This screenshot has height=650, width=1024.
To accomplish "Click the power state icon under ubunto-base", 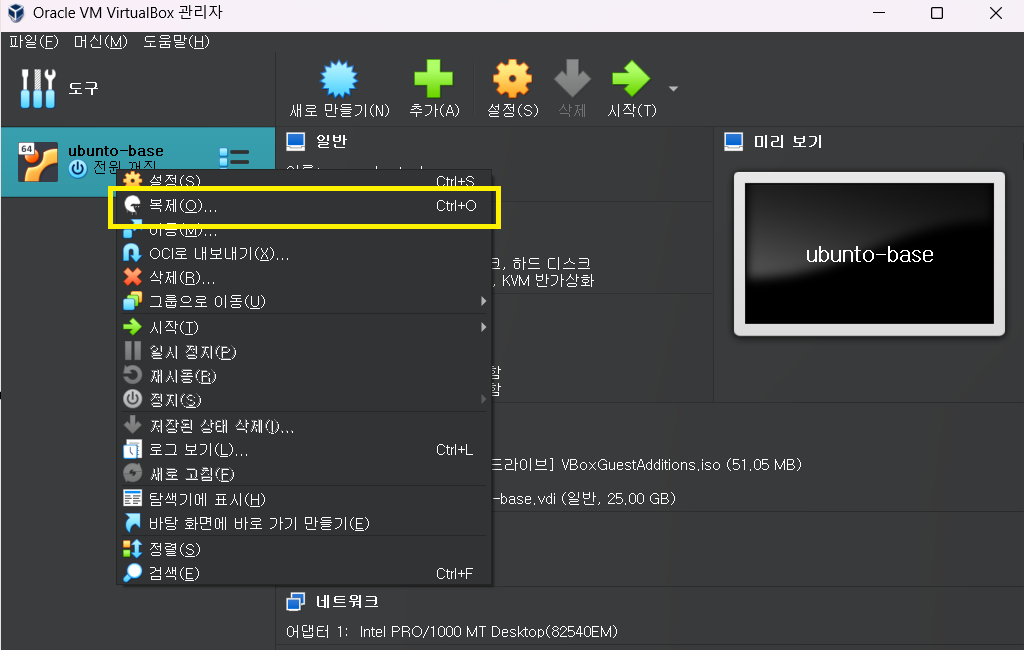I will [x=78, y=169].
